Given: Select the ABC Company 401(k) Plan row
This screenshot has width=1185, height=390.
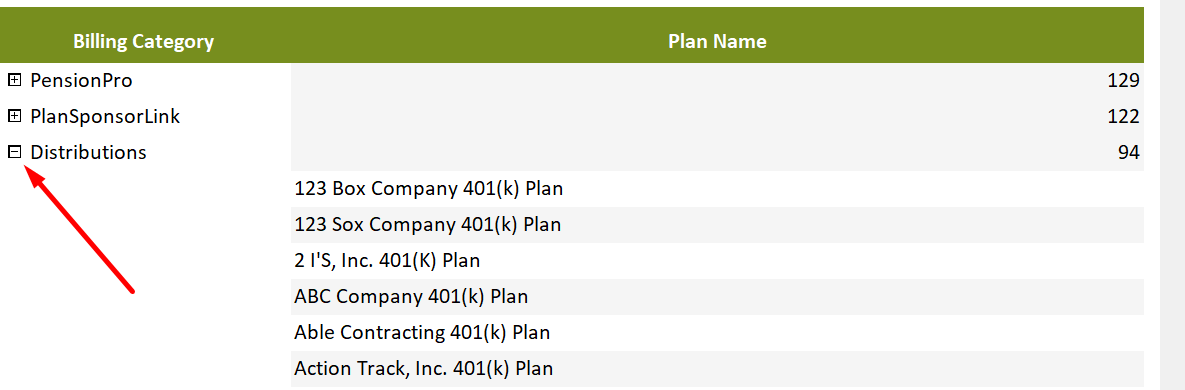Looking at the screenshot, I should pos(717,297).
